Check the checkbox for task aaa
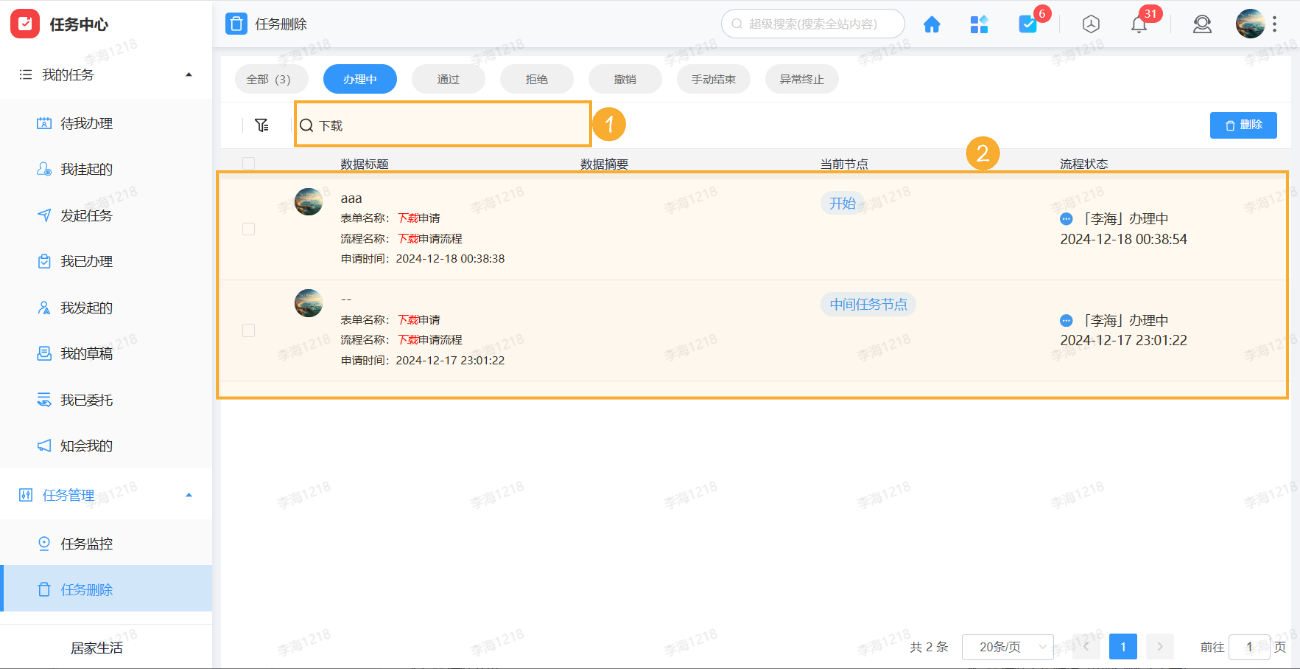 248,228
